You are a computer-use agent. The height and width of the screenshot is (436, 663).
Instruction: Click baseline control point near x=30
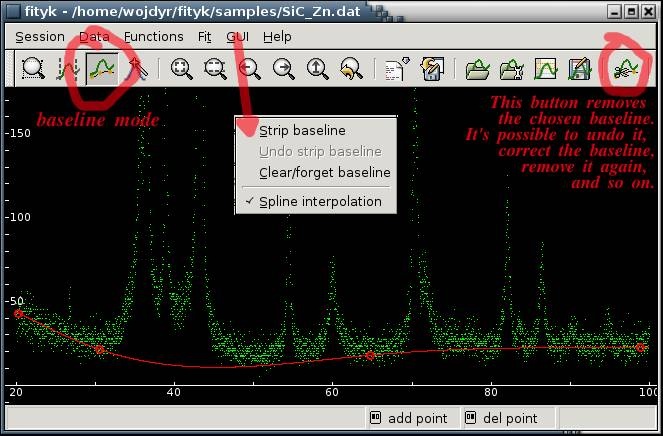(x=99, y=350)
